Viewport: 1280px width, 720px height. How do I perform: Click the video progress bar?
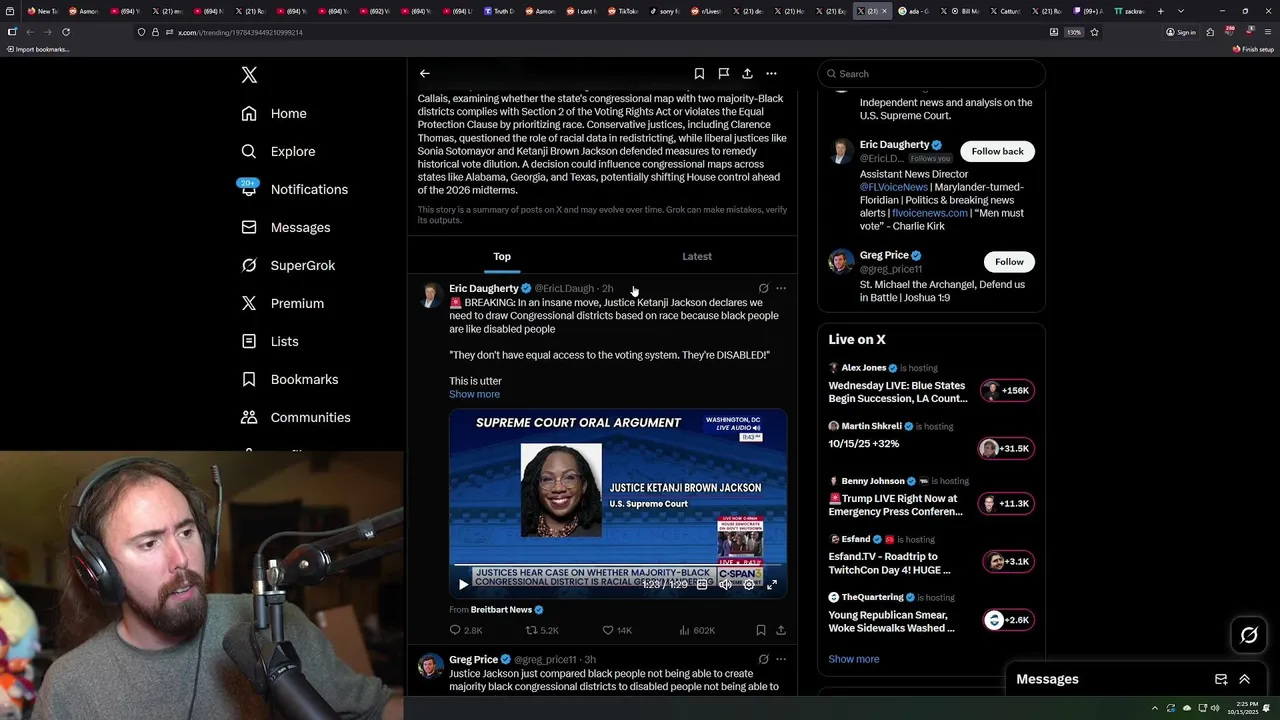coord(618,566)
